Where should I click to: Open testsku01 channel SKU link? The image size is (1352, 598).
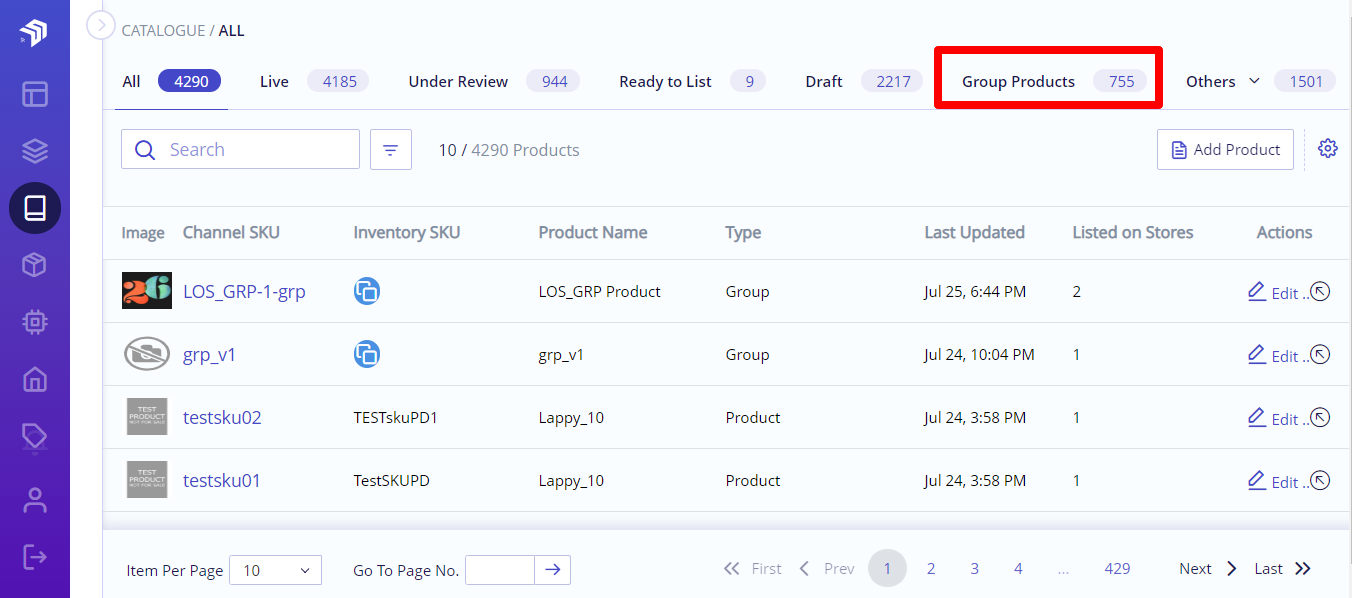[222, 481]
